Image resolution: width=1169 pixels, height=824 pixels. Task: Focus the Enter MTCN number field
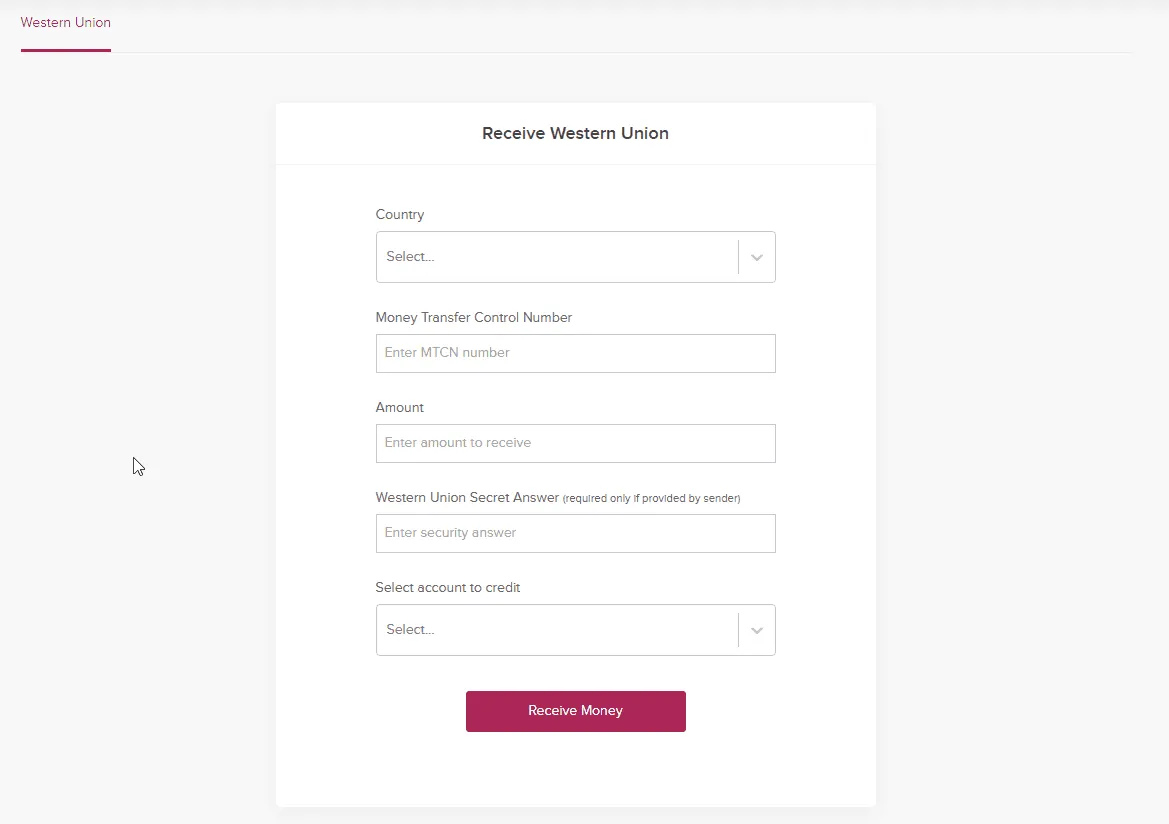tap(576, 353)
